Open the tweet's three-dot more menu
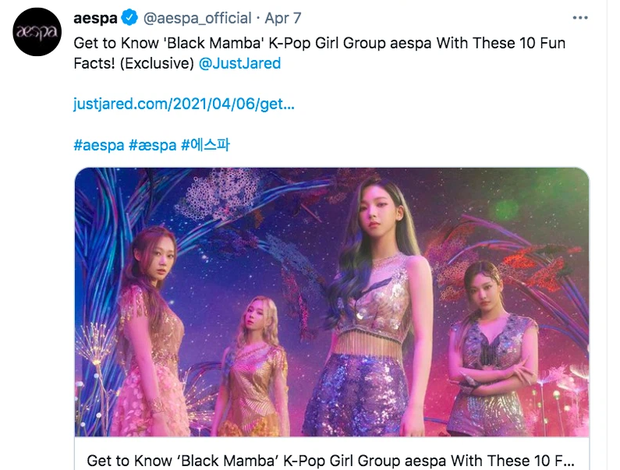The image size is (620, 470). [579, 18]
